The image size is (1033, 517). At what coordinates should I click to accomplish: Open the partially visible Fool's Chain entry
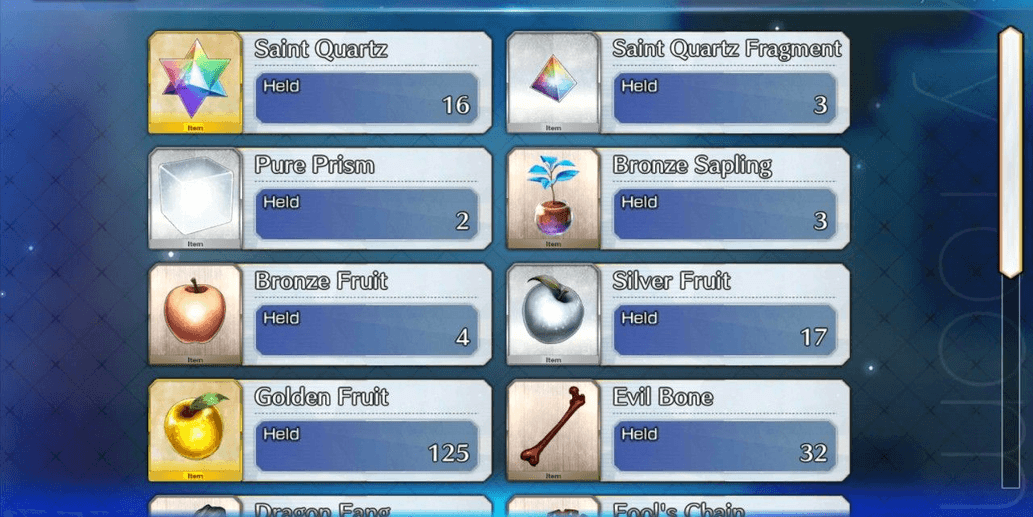click(678, 506)
